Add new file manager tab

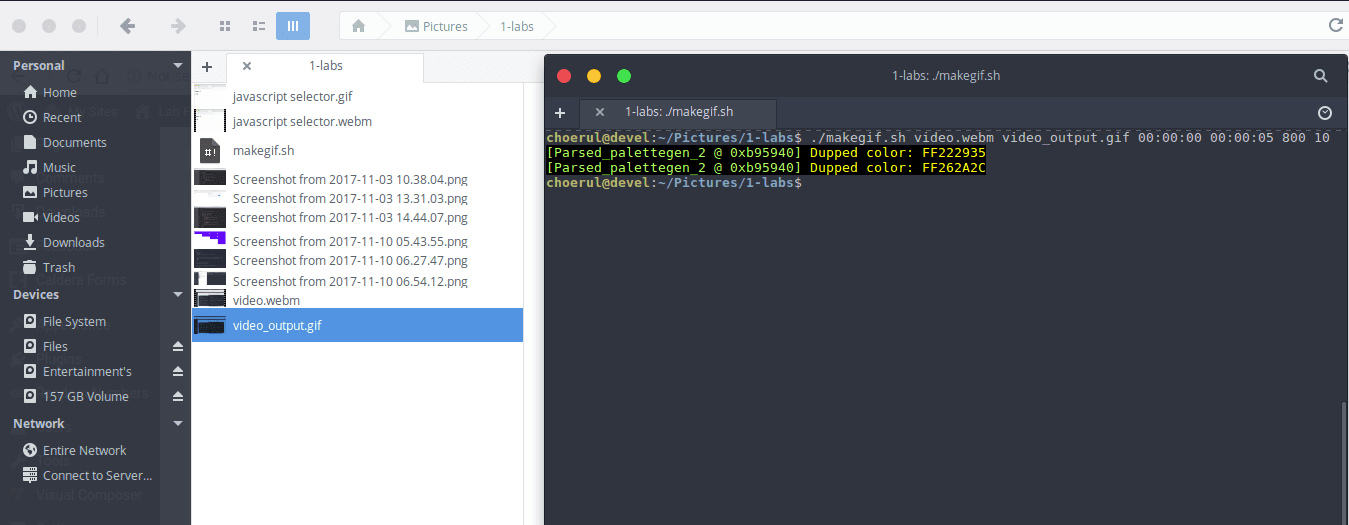coord(207,67)
